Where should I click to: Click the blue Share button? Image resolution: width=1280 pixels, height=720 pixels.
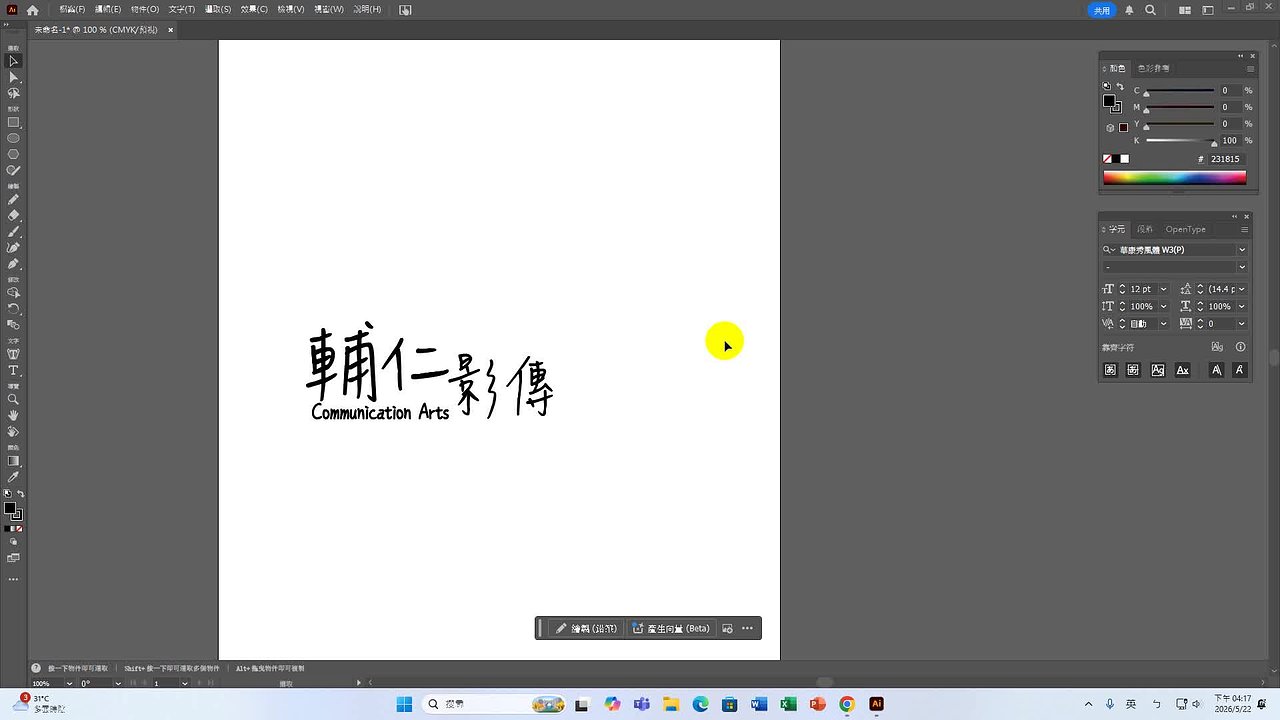[1102, 10]
